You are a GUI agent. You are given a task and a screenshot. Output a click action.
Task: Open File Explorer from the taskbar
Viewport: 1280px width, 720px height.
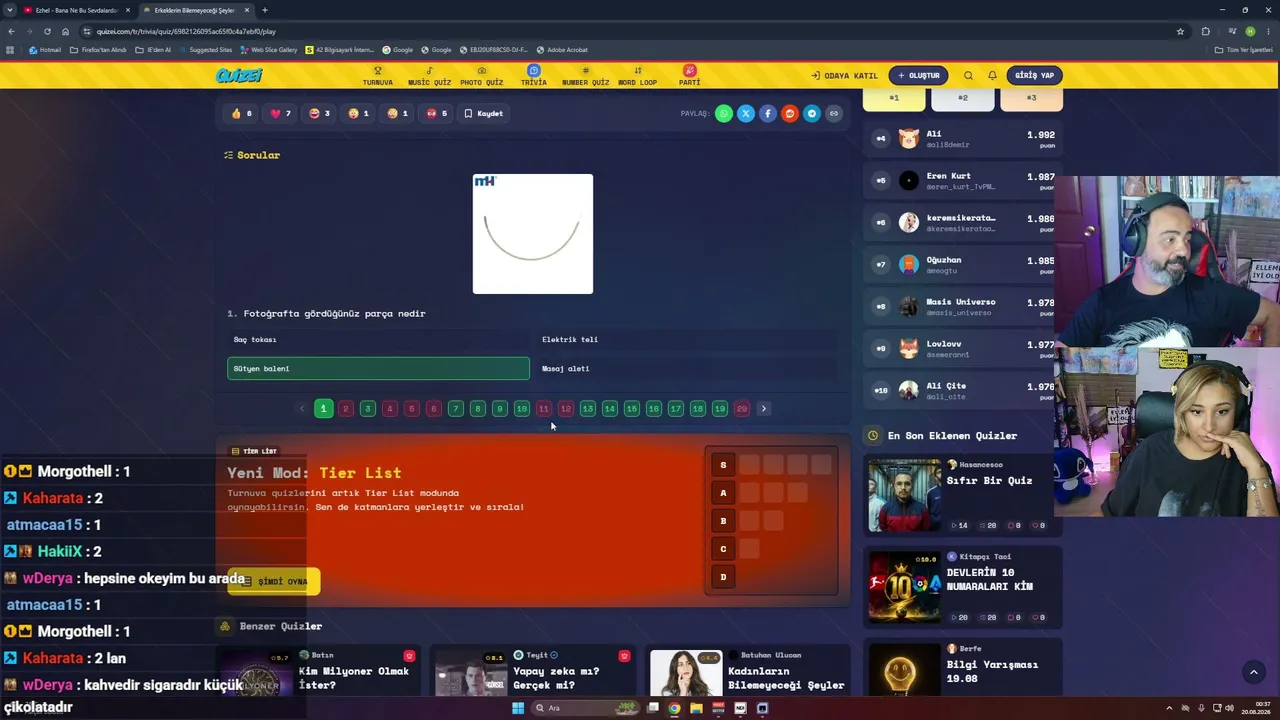coord(696,708)
